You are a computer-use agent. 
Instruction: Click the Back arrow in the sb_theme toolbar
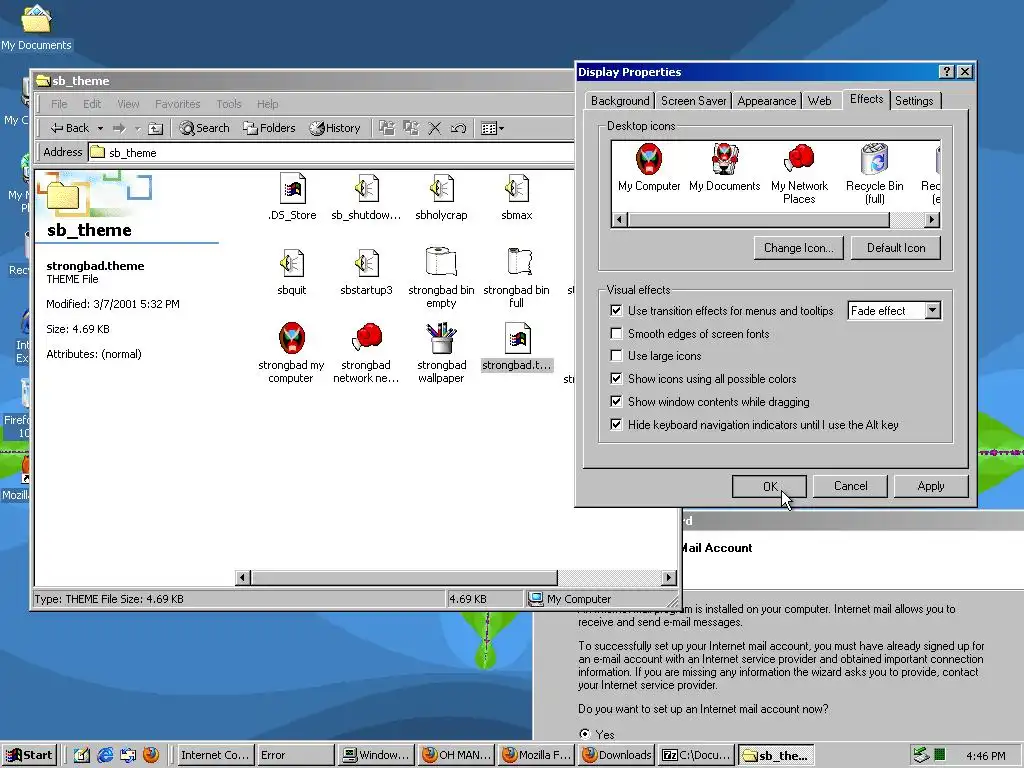point(70,128)
